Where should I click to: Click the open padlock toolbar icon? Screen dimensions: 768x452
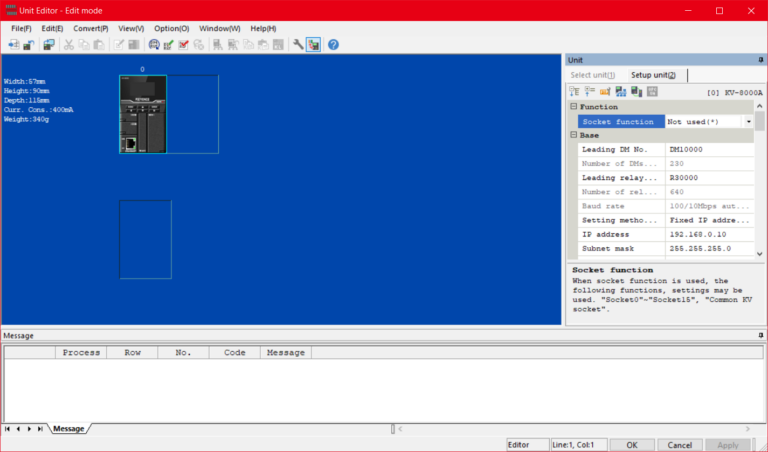point(29,45)
